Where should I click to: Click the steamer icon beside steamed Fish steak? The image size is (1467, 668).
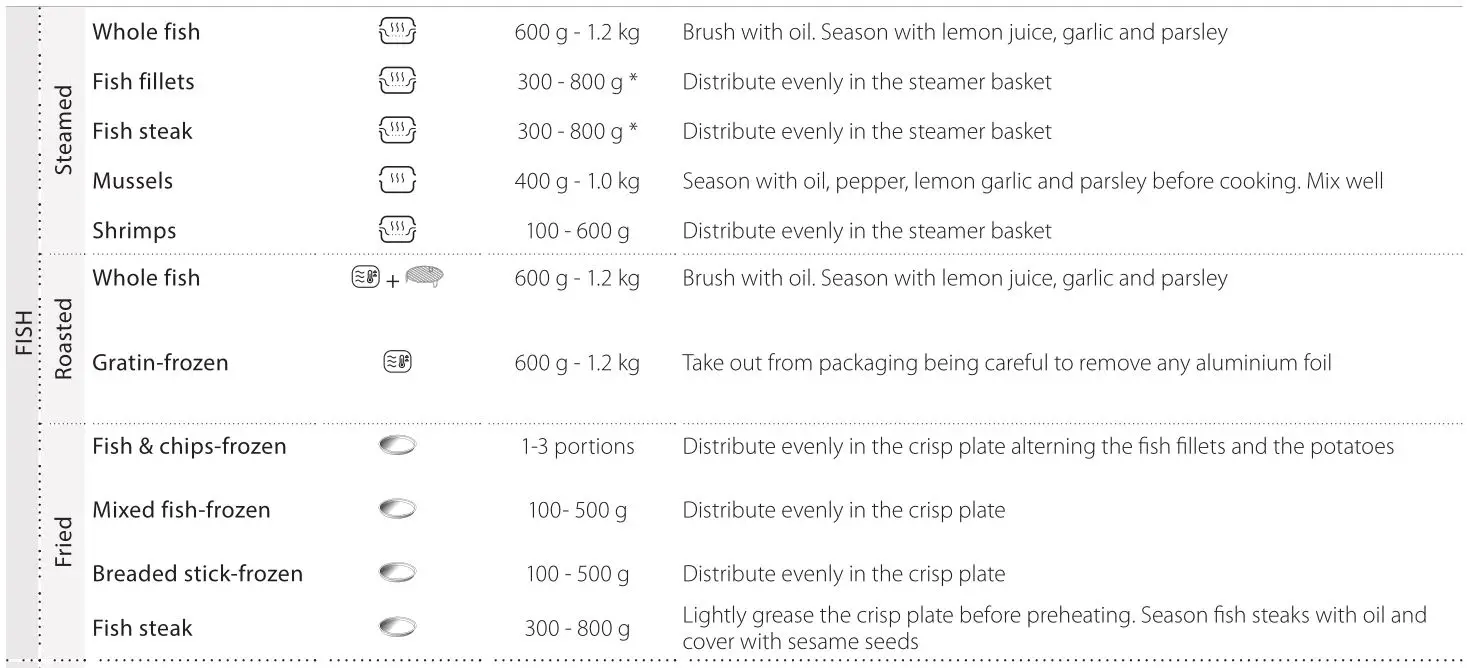397,131
